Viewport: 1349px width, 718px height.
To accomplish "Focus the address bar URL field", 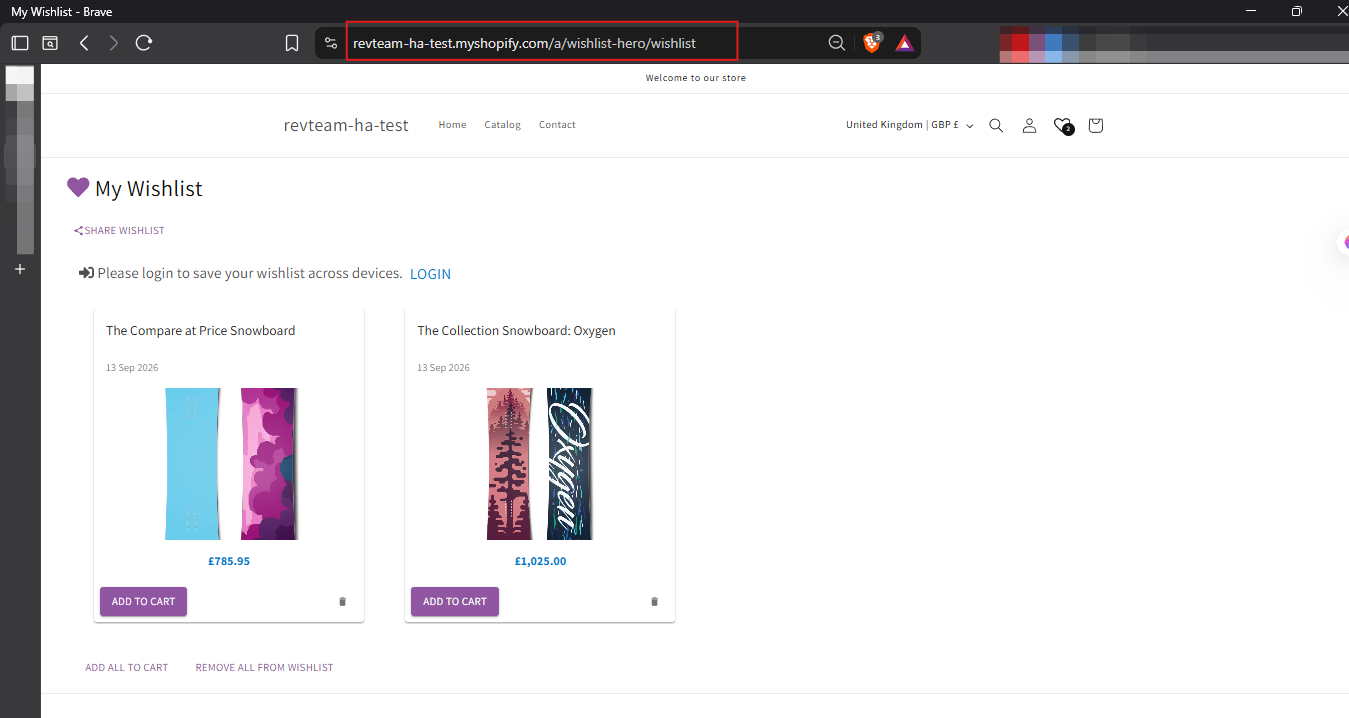I will (541, 43).
